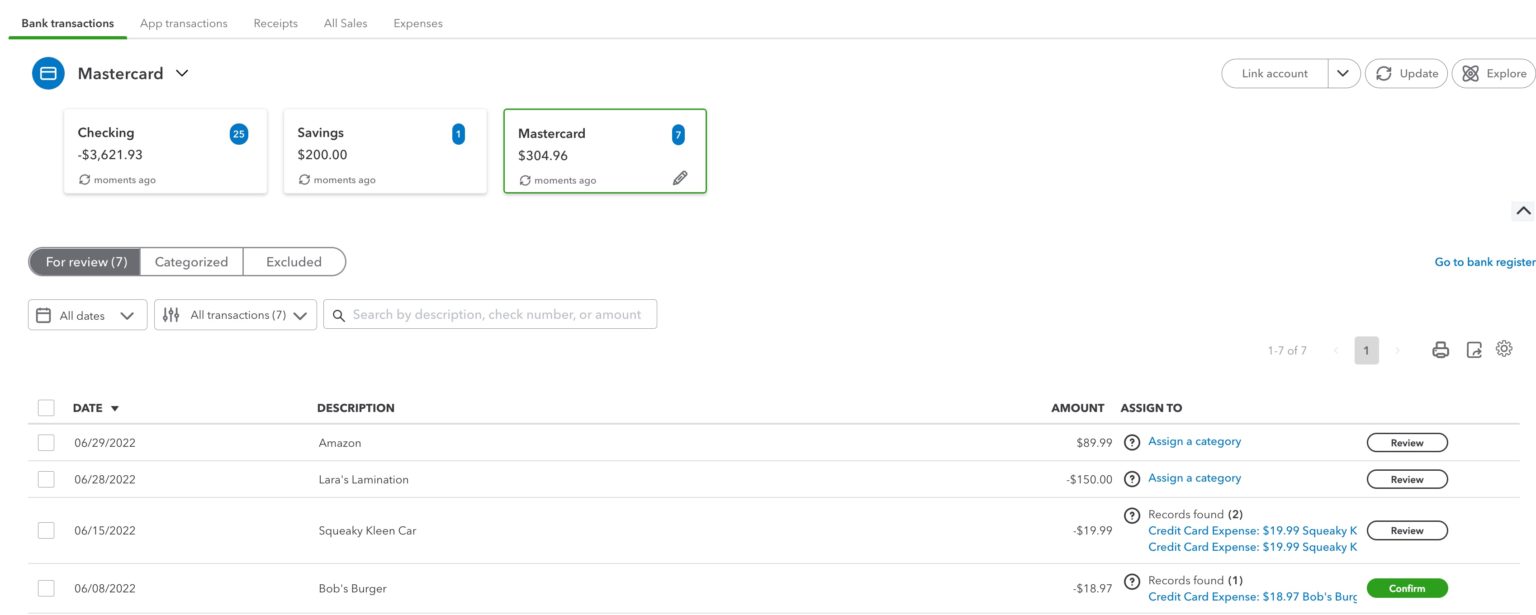Click the calendar icon in All dates
The width and height of the screenshot is (1536, 615).
pyautogui.click(x=41, y=314)
